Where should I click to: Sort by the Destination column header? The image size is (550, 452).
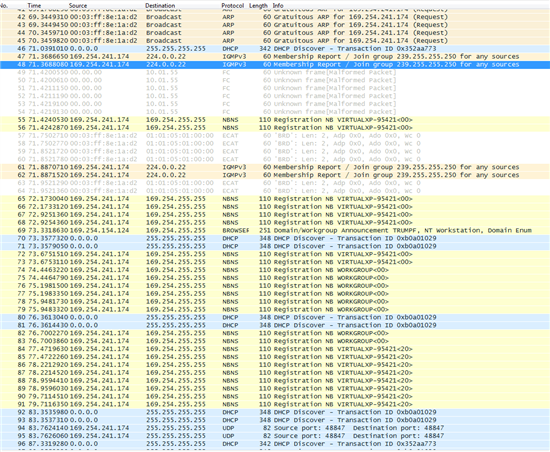coord(160,5)
